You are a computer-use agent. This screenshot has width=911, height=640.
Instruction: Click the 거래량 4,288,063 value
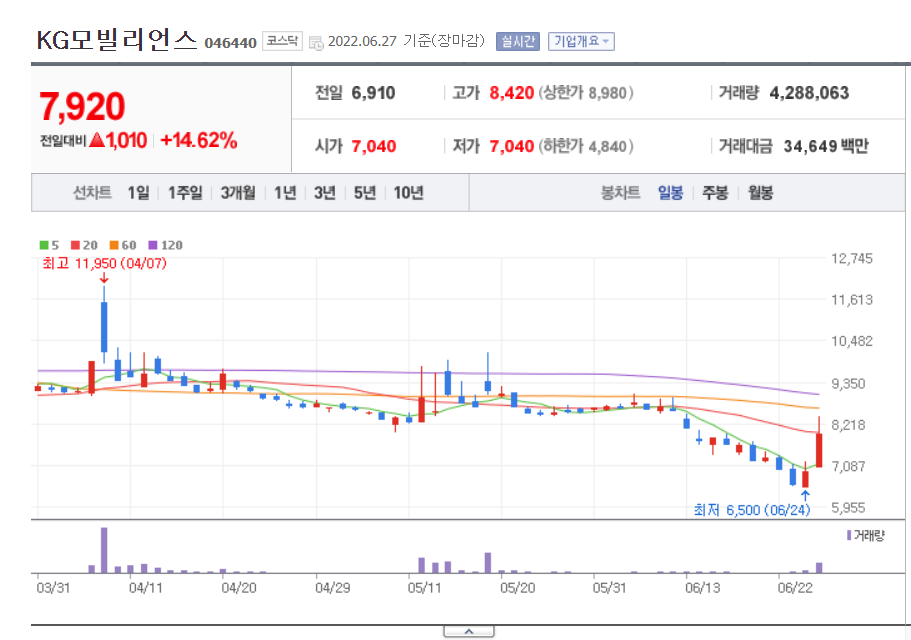(809, 93)
